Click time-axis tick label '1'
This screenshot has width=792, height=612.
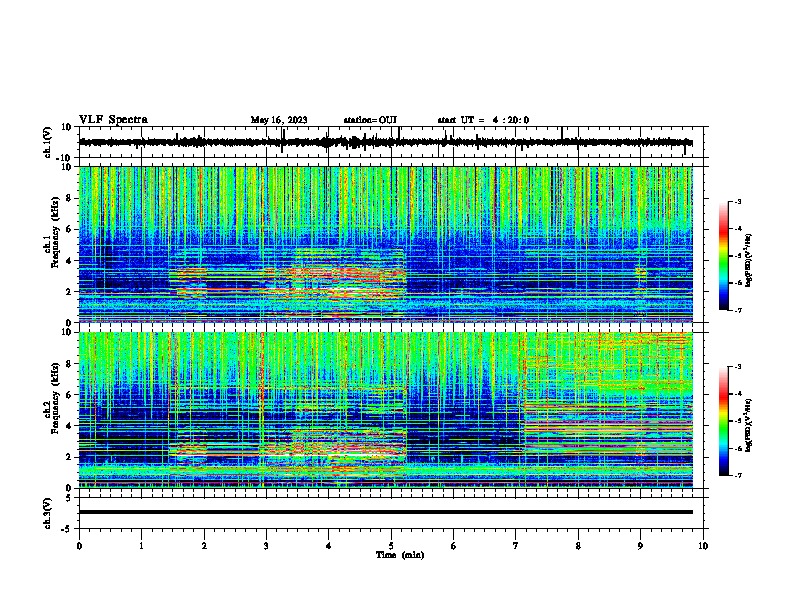141,546
